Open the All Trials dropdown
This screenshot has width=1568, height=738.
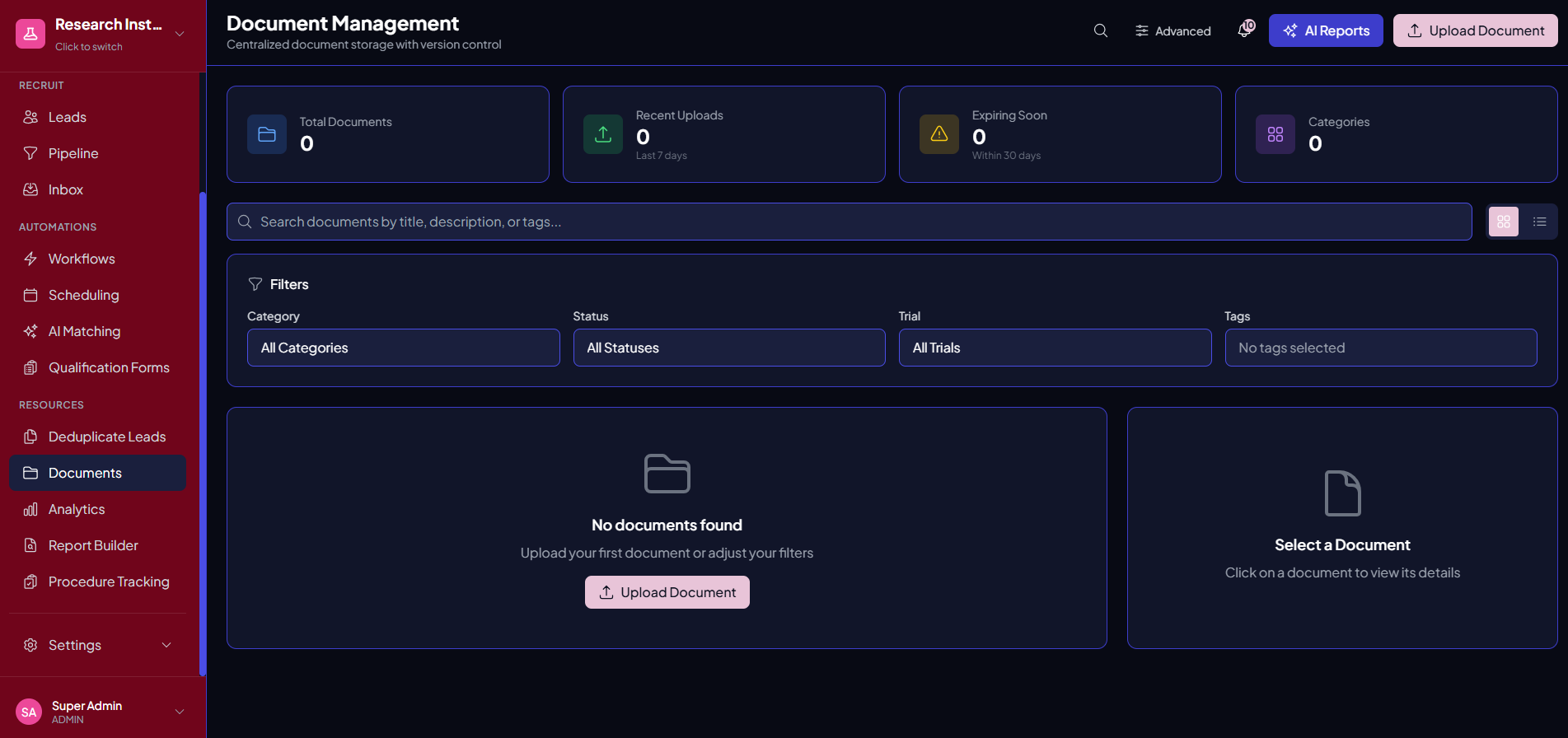pyautogui.click(x=1055, y=348)
